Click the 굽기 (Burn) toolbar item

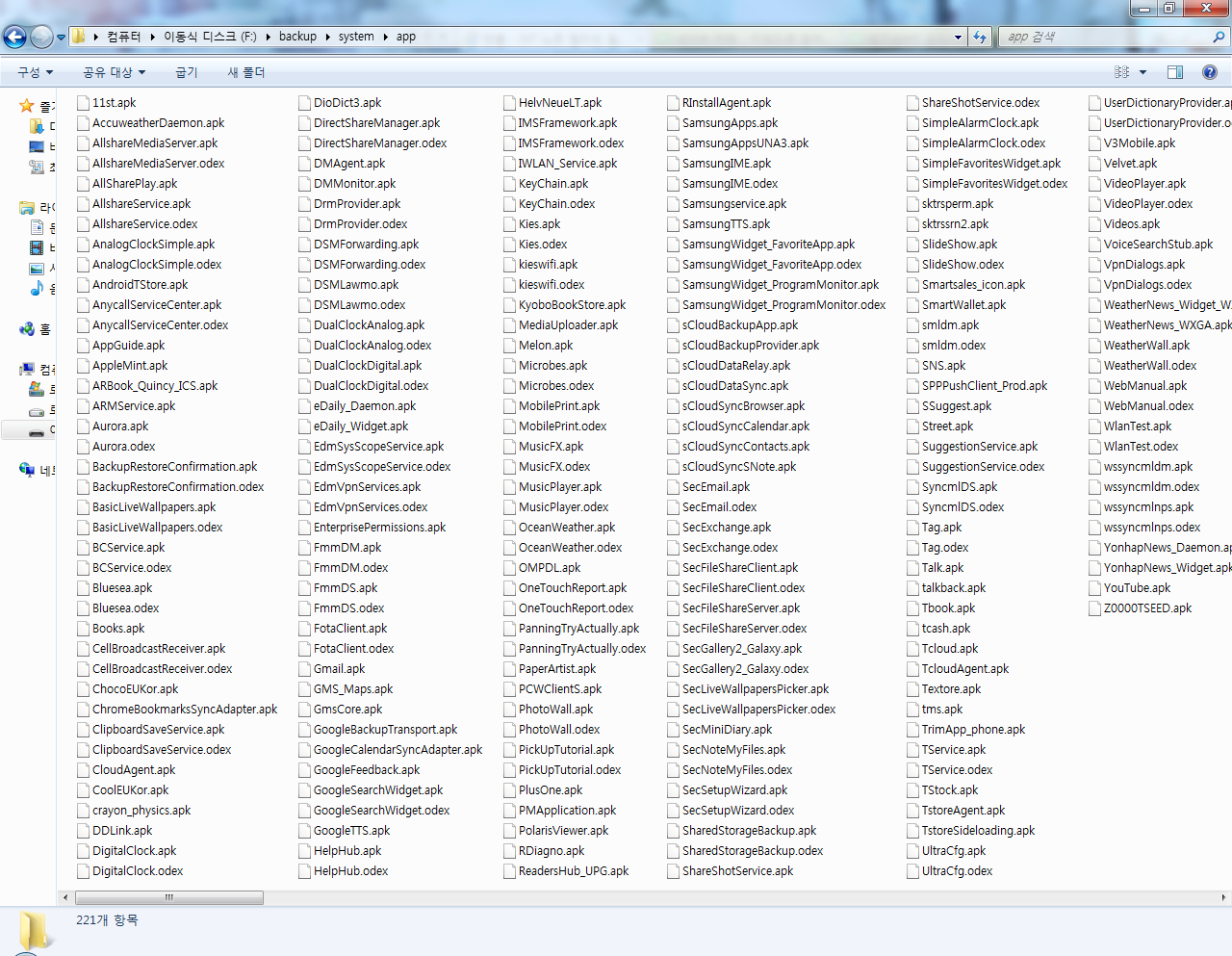(x=187, y=72)
